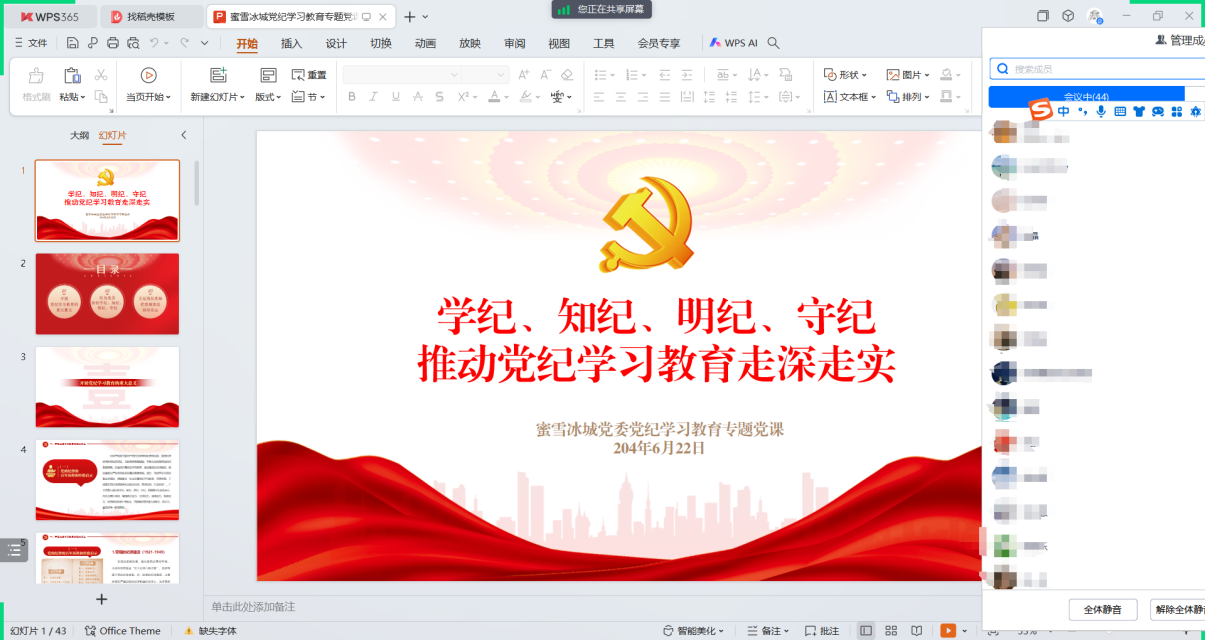The height and width of the screenshot is (640, 1205).
Task: Toggle underline formatting
Action: coord(394,96)
